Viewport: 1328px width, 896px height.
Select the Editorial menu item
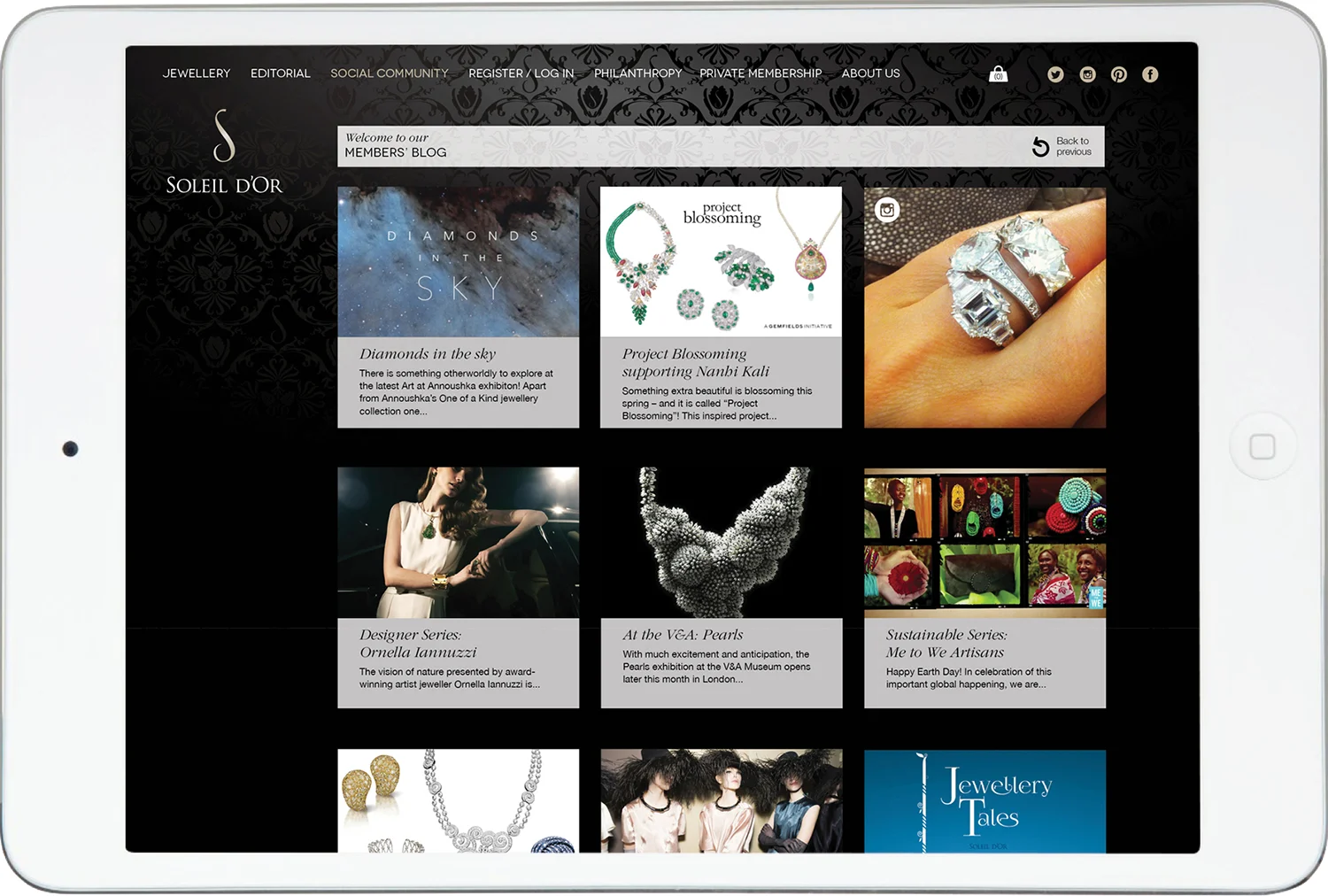[280, 73]
